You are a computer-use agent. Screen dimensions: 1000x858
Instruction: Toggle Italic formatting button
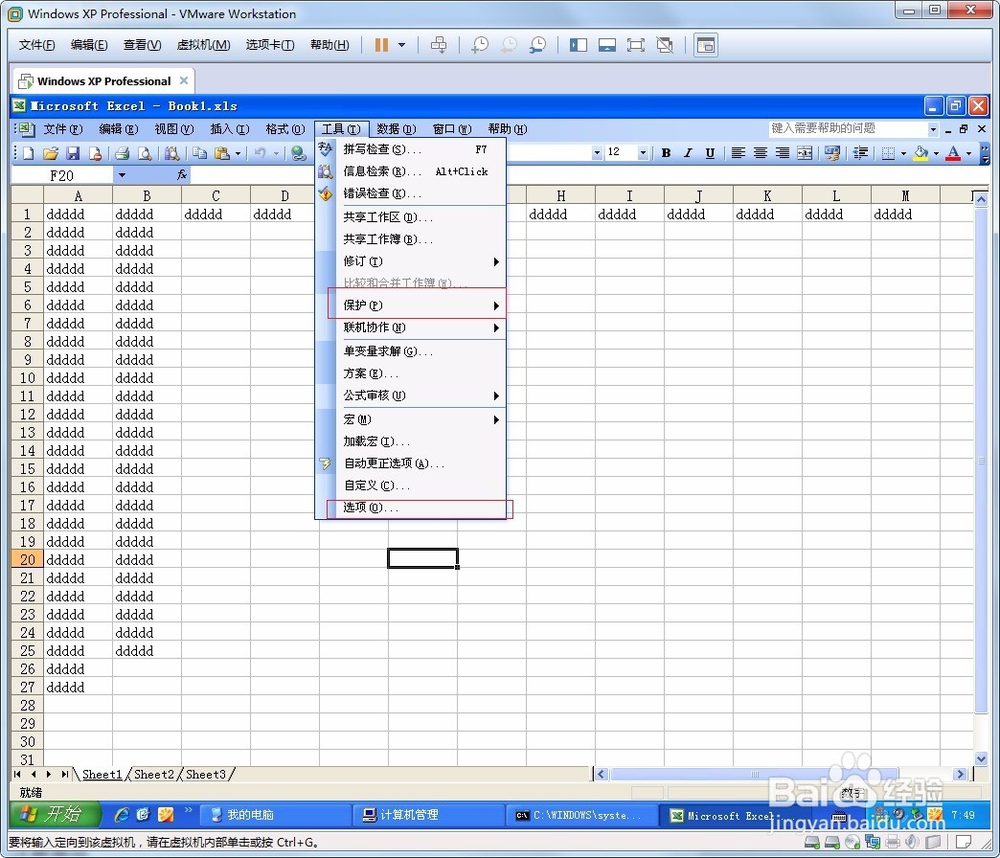point(688,152)
